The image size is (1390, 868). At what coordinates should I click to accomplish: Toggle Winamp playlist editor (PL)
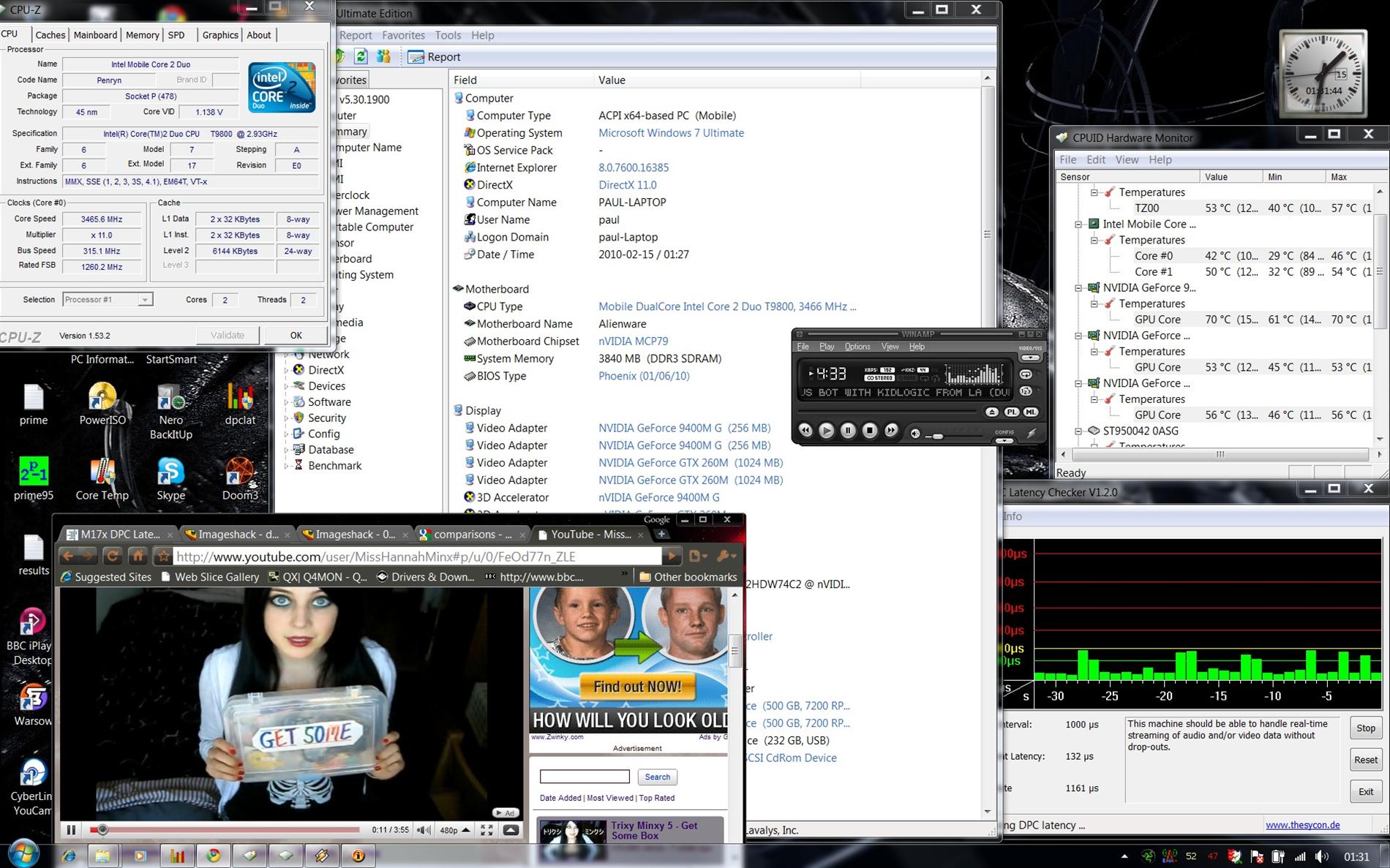tap(1011, 412)
